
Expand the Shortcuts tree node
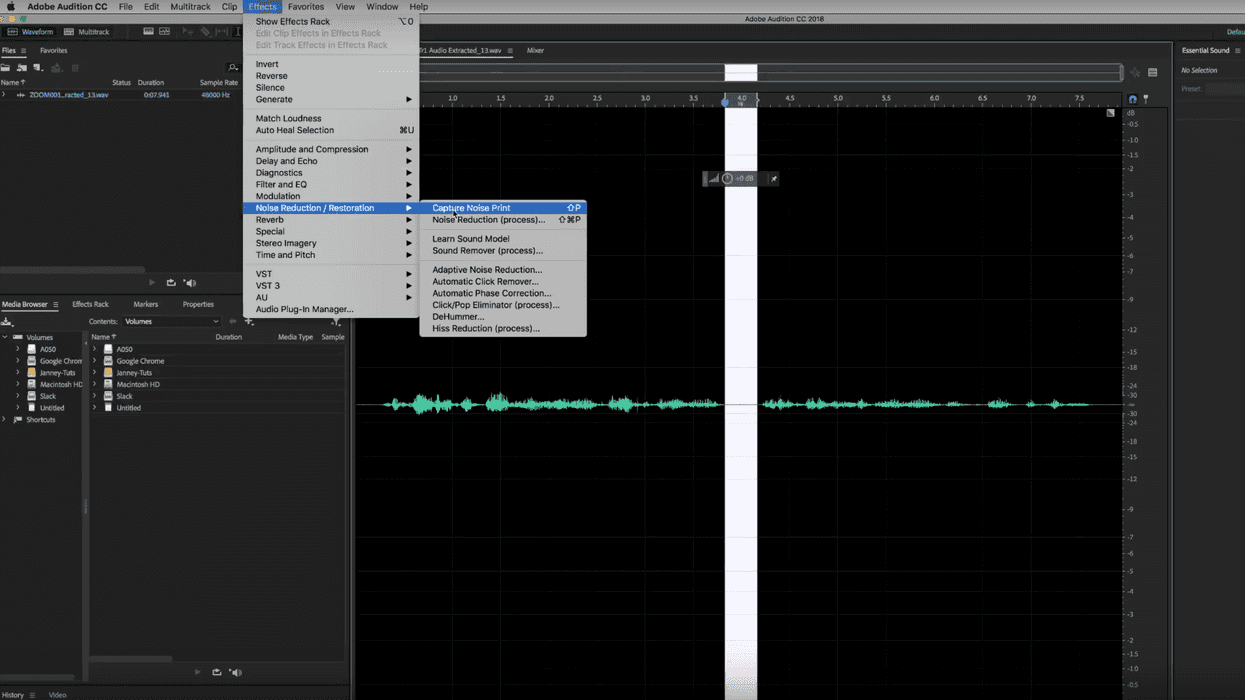pyautogui.click(x=4, y=420)
